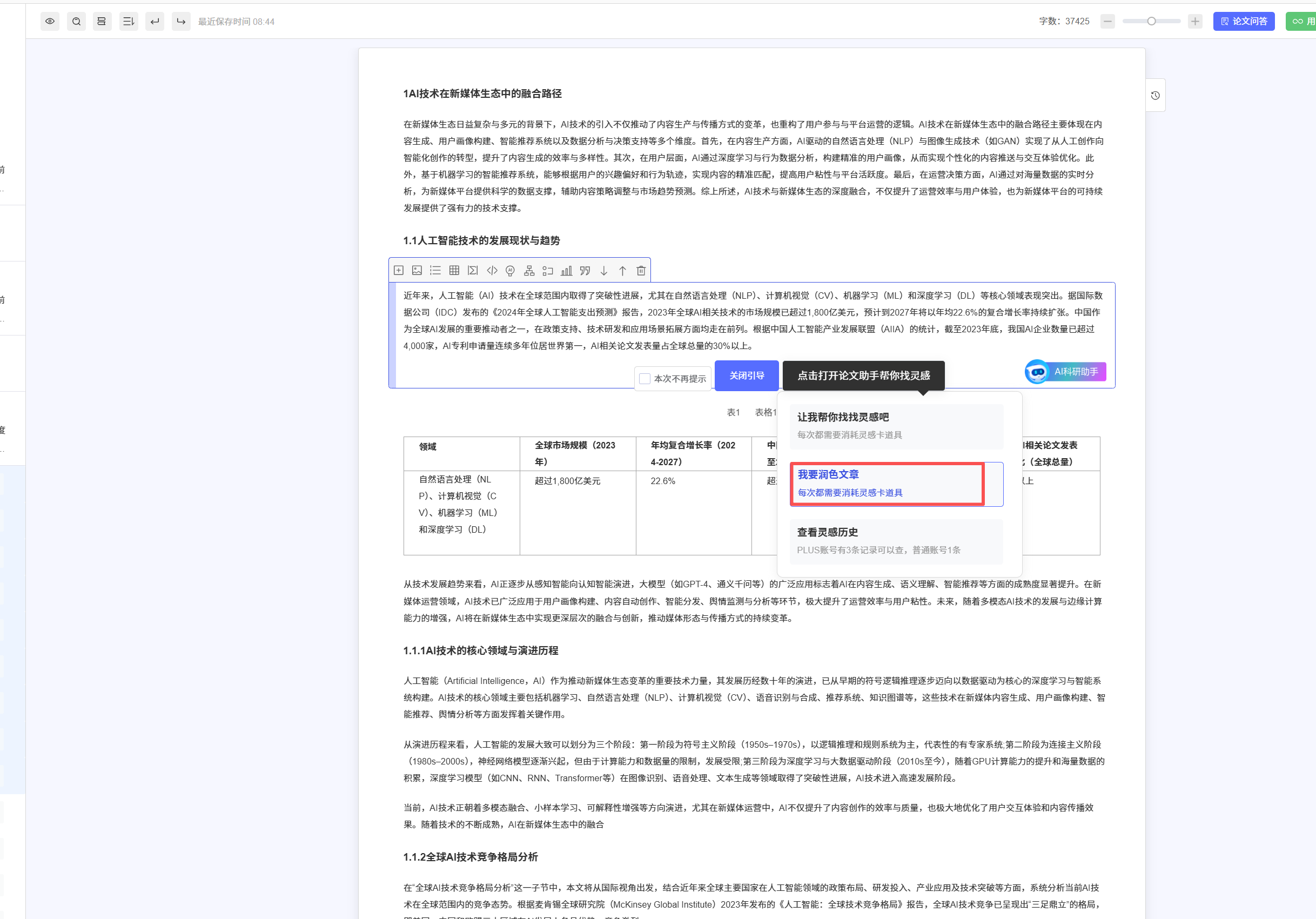The image size is (1316, 919).
Task: Select 让我帮你找找灵感吧 option
Action: click(x=896, y=425)
